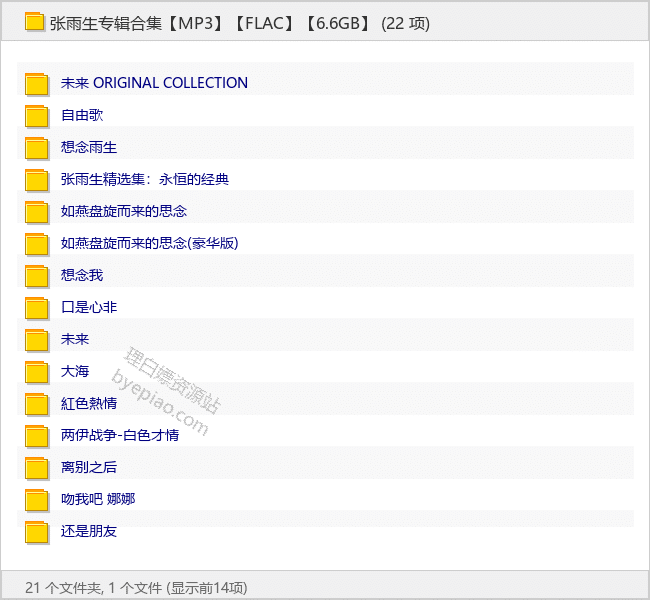650x600 pixels.
Task: Open folder icon next to 口是心非
Action: tap(36, 308)
